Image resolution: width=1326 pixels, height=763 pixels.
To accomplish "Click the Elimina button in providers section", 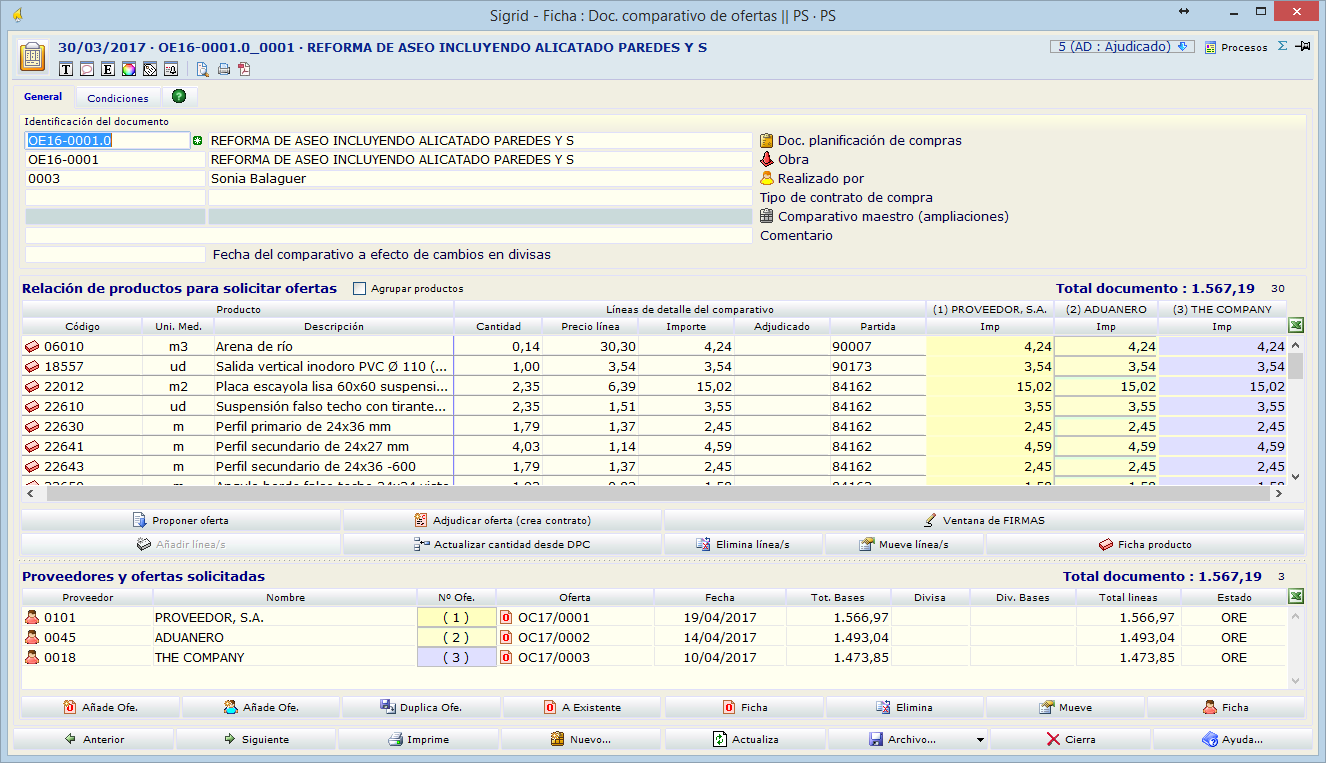I will pyautogui.click(x=904, y=707).
